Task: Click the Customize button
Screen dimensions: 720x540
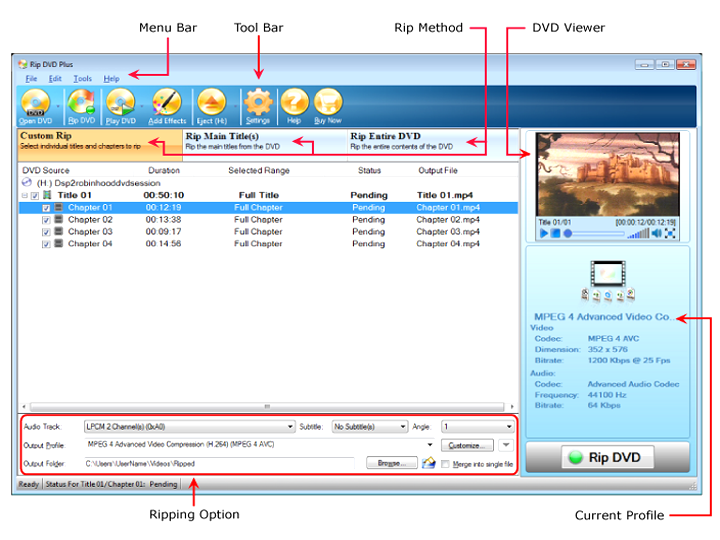Action: pos(467,444)
